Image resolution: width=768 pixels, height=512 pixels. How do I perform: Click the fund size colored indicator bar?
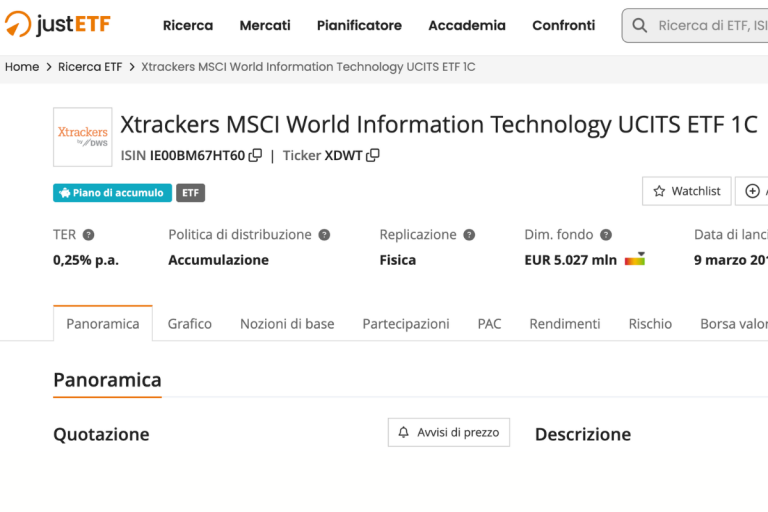(635, 260)
